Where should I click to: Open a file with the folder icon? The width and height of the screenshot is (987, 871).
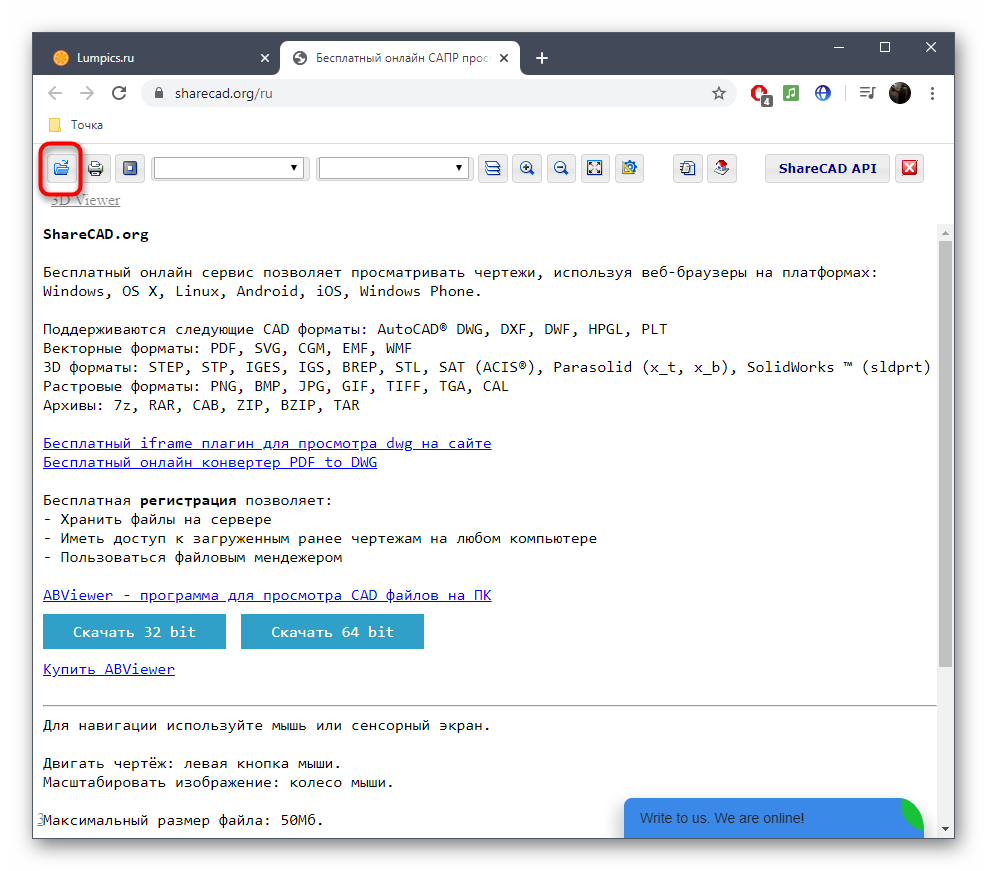[61, 168]
